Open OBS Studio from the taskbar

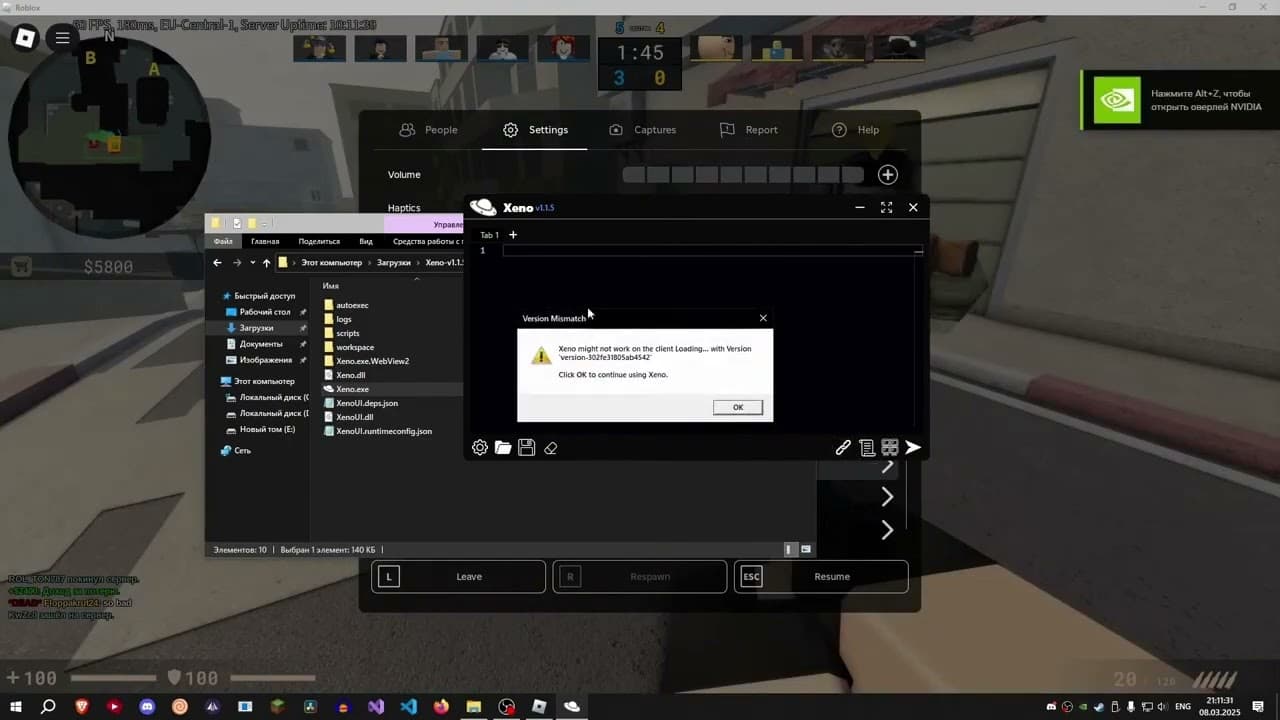507,706
